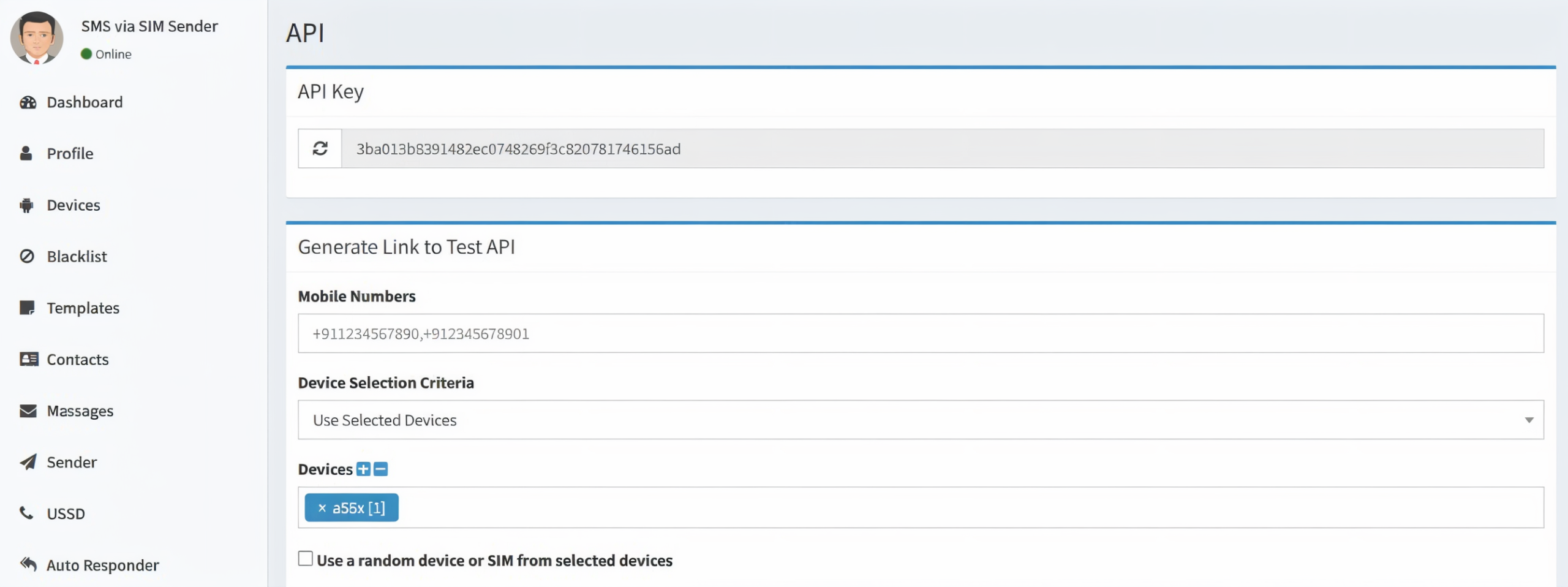Click the regenerate API key refresh icon
Viewport: 1568px width, 587px height.
pyautogui.click(x=320, y=148)
